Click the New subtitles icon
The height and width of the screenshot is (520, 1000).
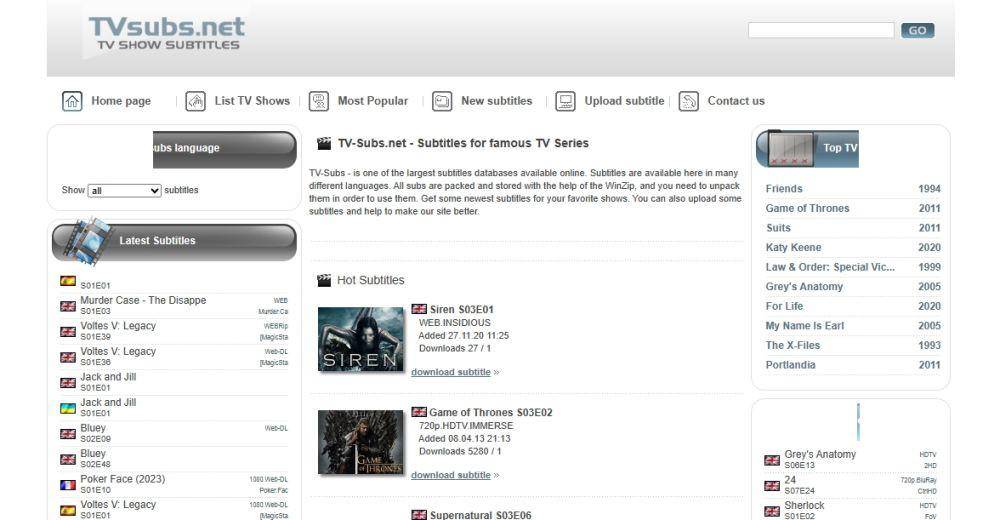442,101
